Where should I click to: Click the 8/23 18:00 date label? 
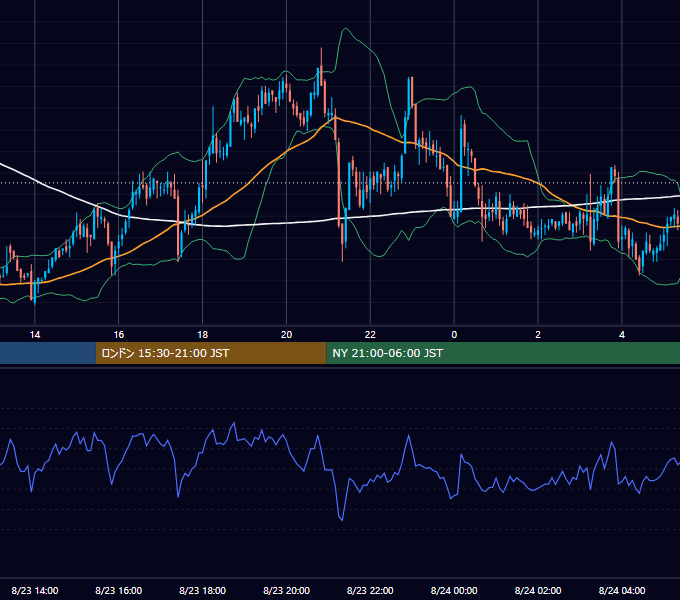pos(203,590)
